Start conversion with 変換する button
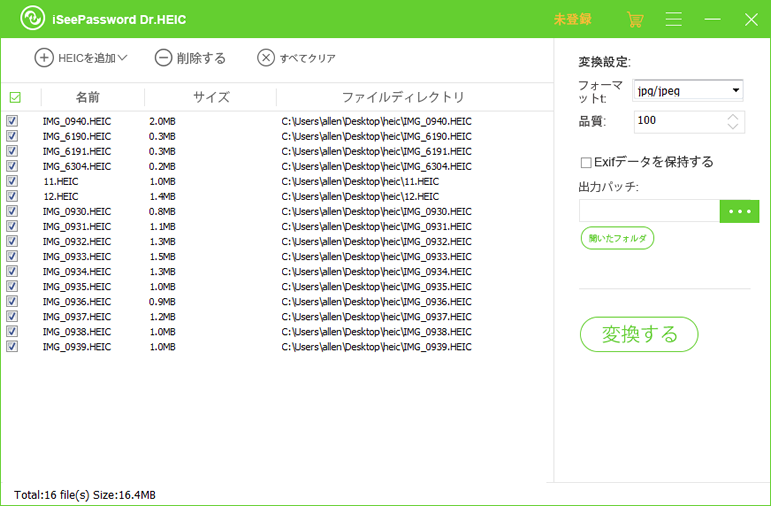This screenshot has height=506, width=771. click(639, 334)
